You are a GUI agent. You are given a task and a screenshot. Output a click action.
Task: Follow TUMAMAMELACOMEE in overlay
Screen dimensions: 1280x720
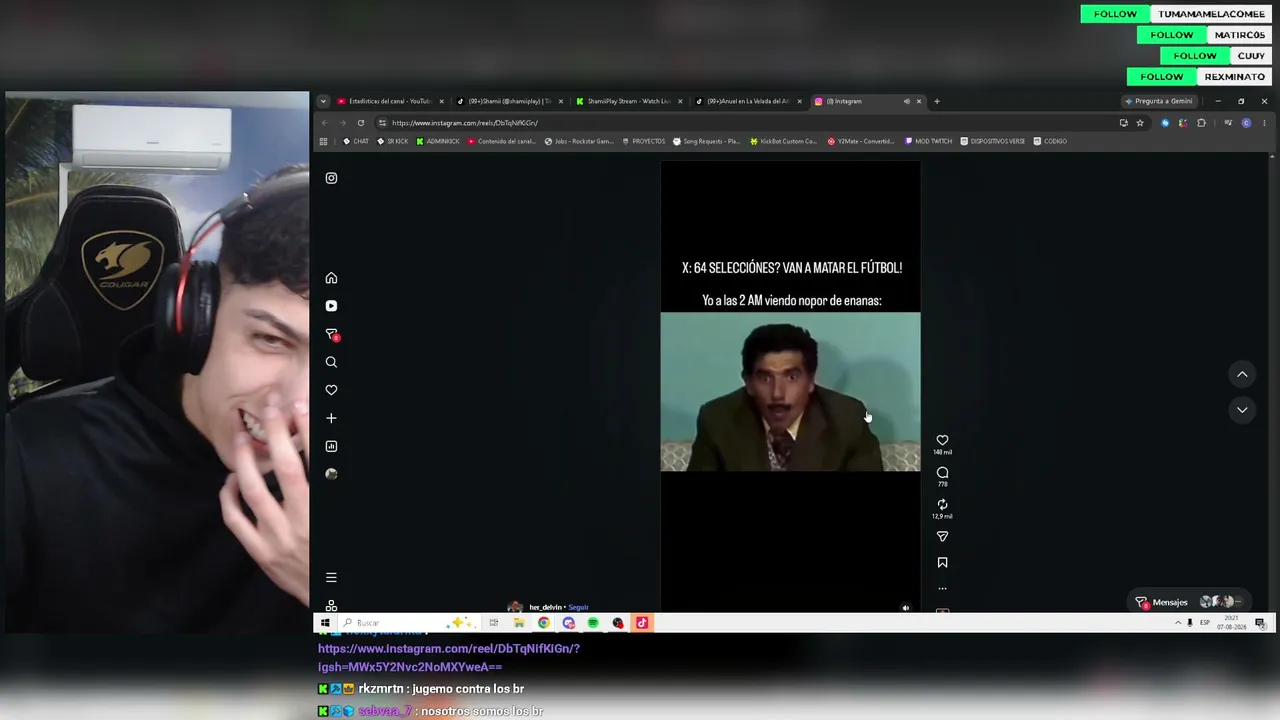pyautogui.click(x=1115, y=14)
